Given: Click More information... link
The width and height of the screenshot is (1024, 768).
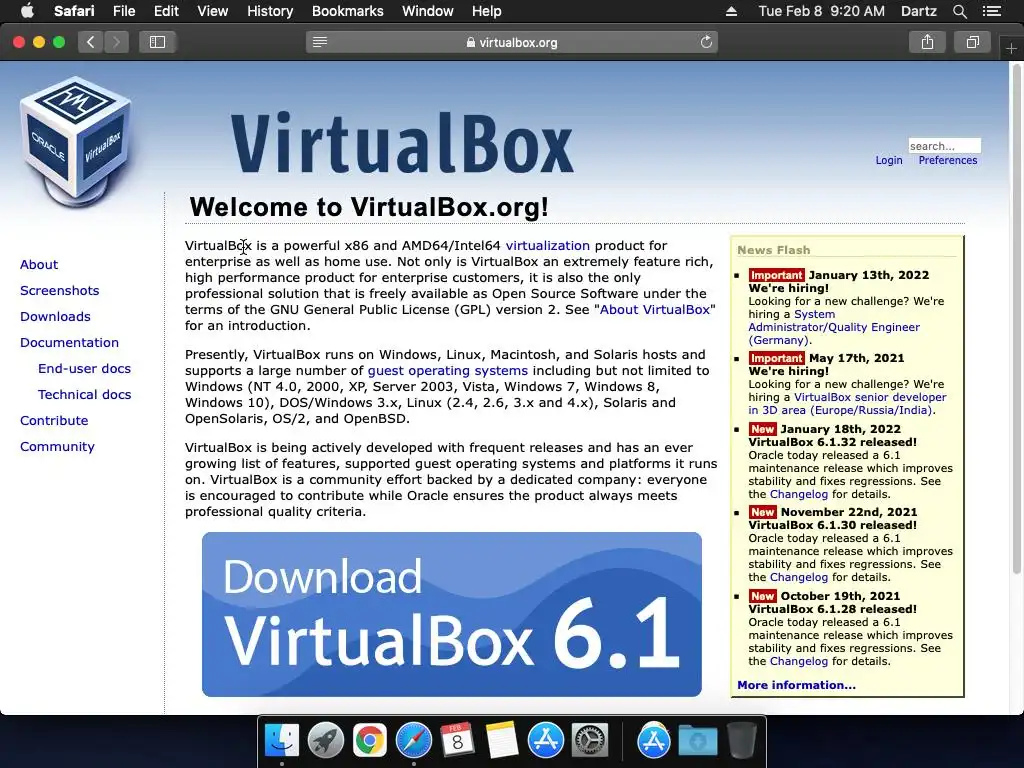Looking at the screenshot, I should point(796,685).
